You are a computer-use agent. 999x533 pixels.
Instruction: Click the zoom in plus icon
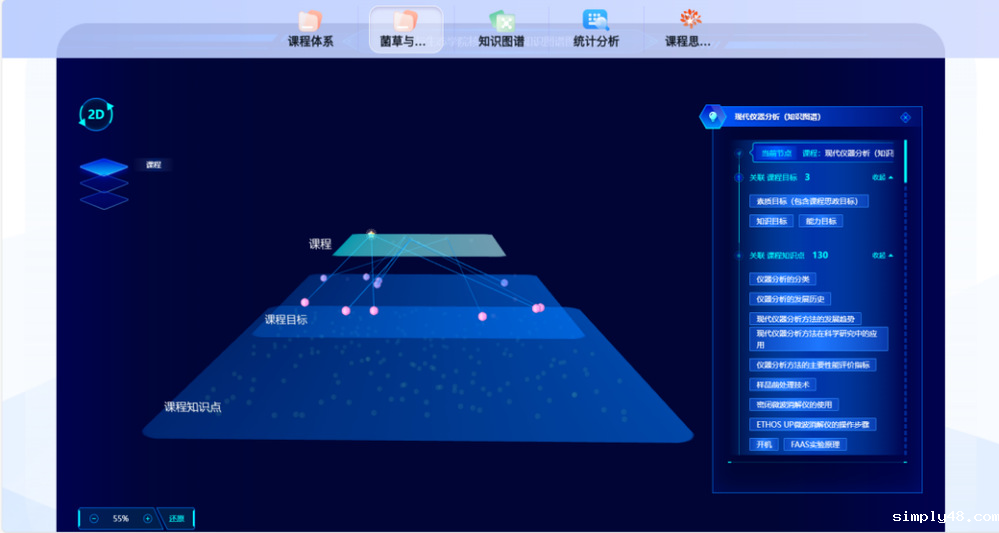point(148,518)
